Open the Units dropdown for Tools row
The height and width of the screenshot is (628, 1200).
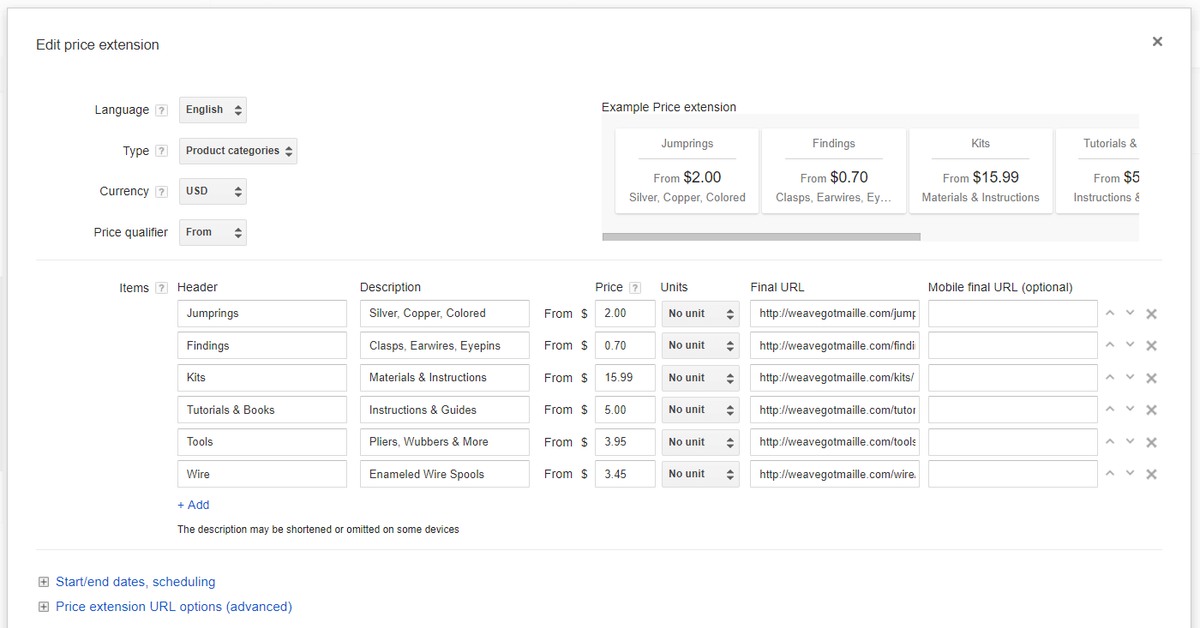click(700, 442)
